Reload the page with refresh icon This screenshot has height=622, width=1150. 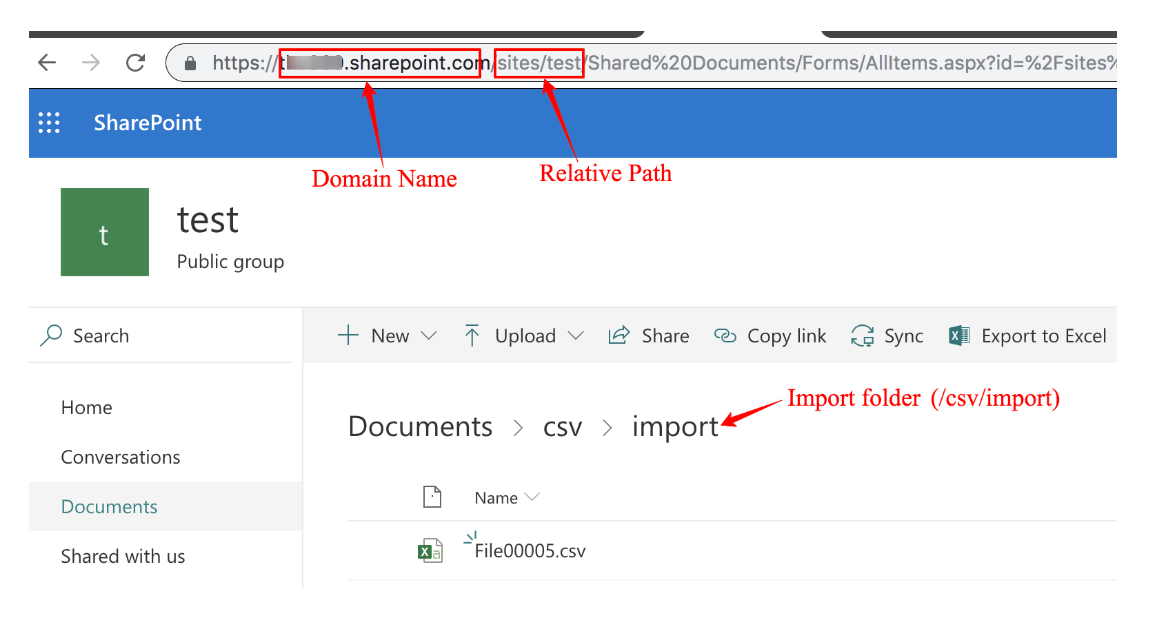click(136, 63)
